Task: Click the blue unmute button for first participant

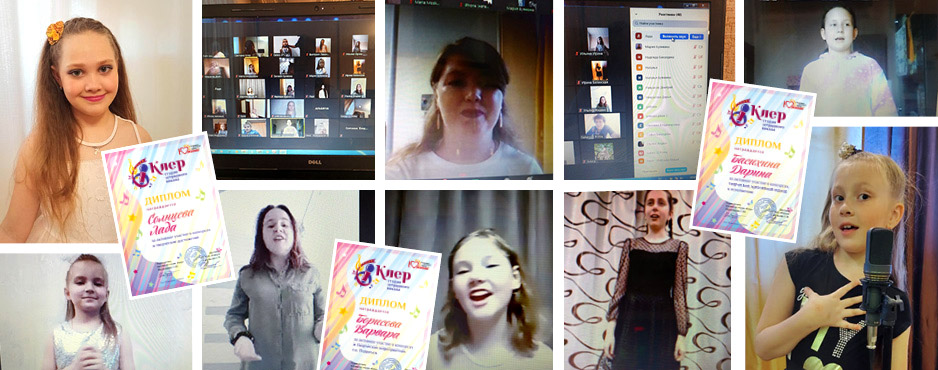Action: click(674, 36)
